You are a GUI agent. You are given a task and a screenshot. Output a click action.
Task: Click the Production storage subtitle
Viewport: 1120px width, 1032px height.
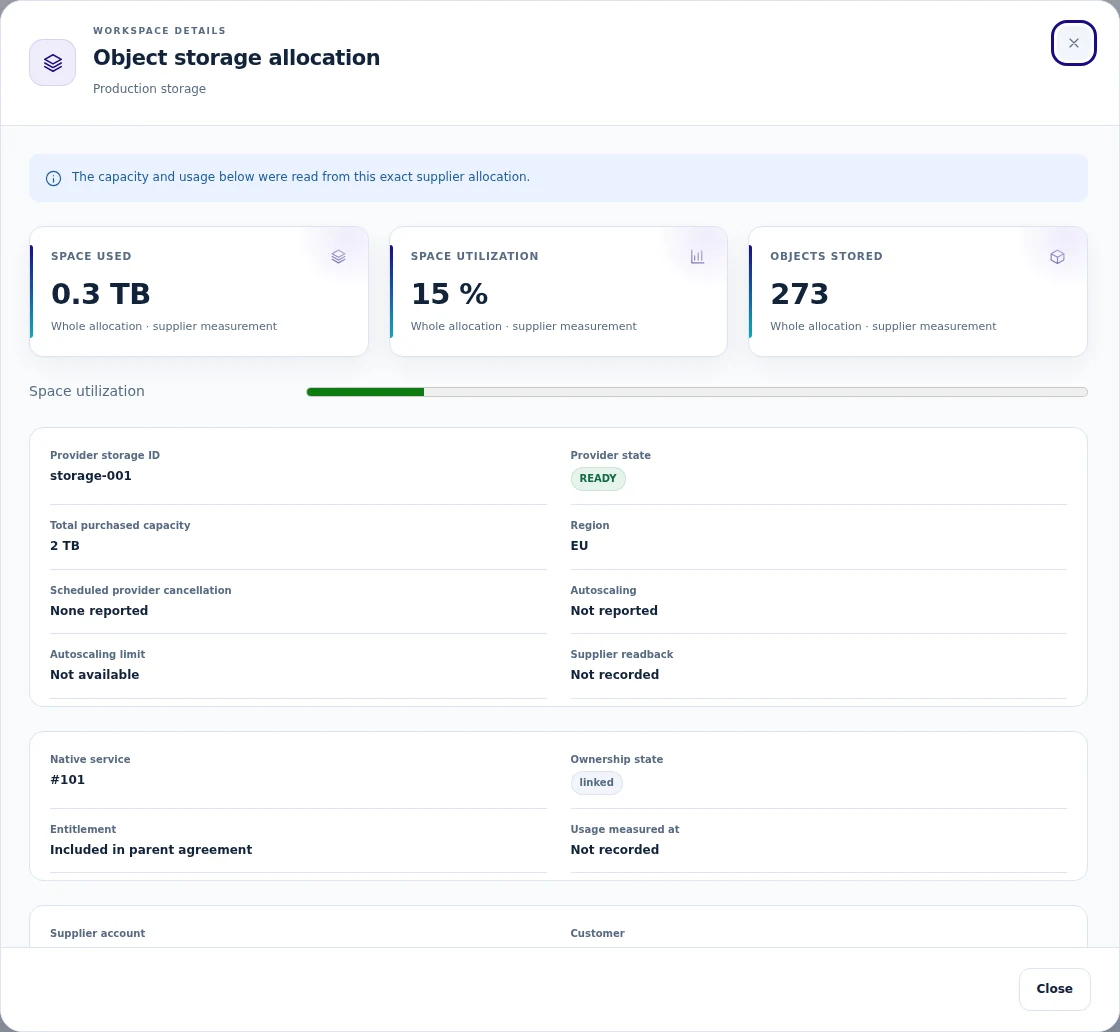(x=149, y=89)
